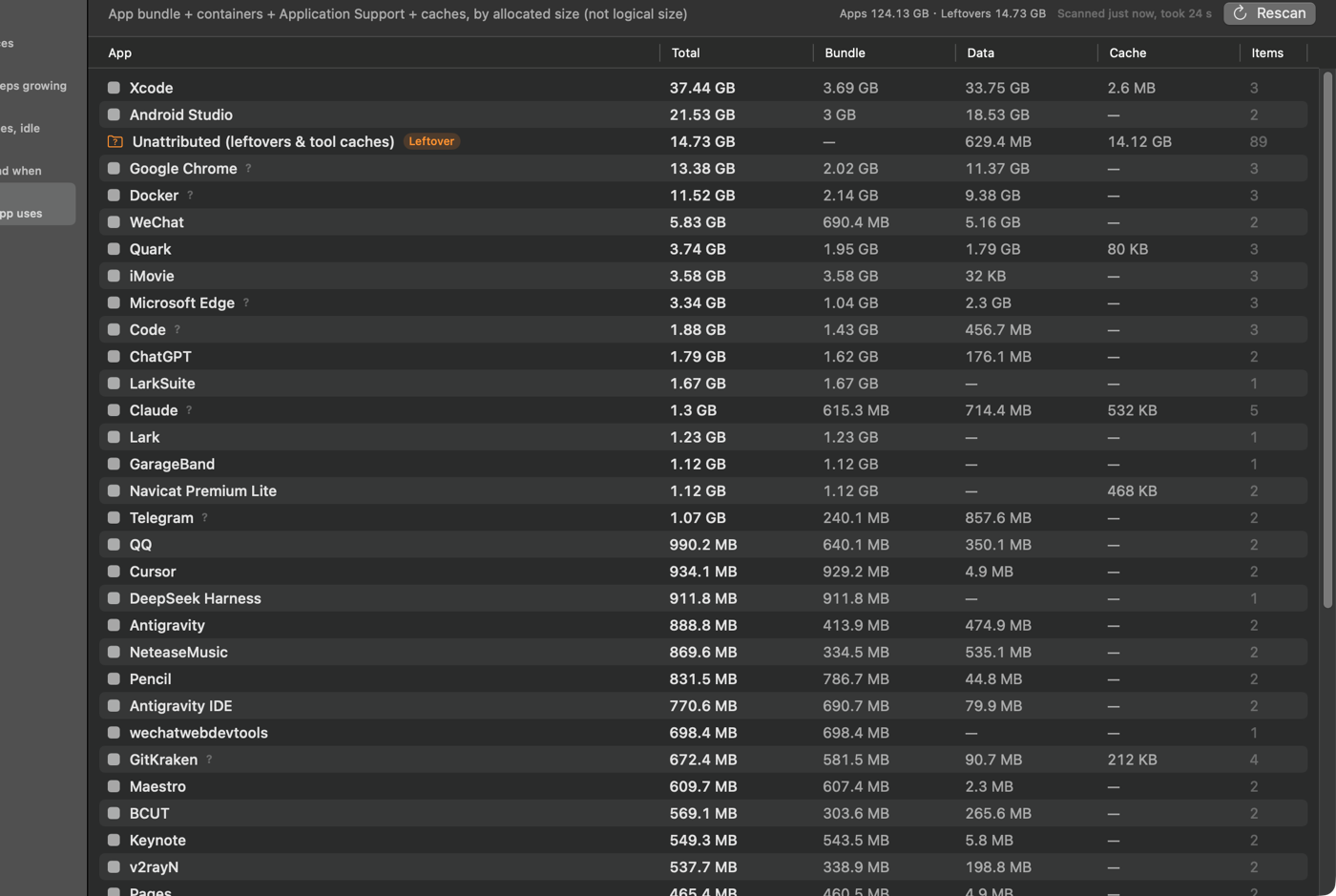The image size is (1336, 896).
Task: Click the gray app icon beside Xcode
Action: 114,88
